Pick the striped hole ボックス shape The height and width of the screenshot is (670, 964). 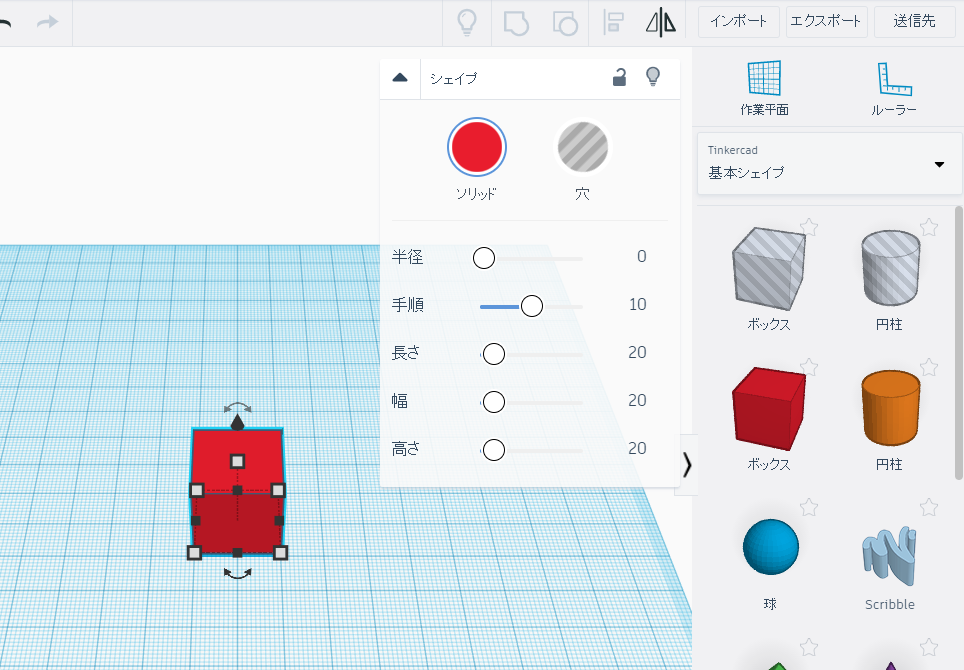pos(768,269)
